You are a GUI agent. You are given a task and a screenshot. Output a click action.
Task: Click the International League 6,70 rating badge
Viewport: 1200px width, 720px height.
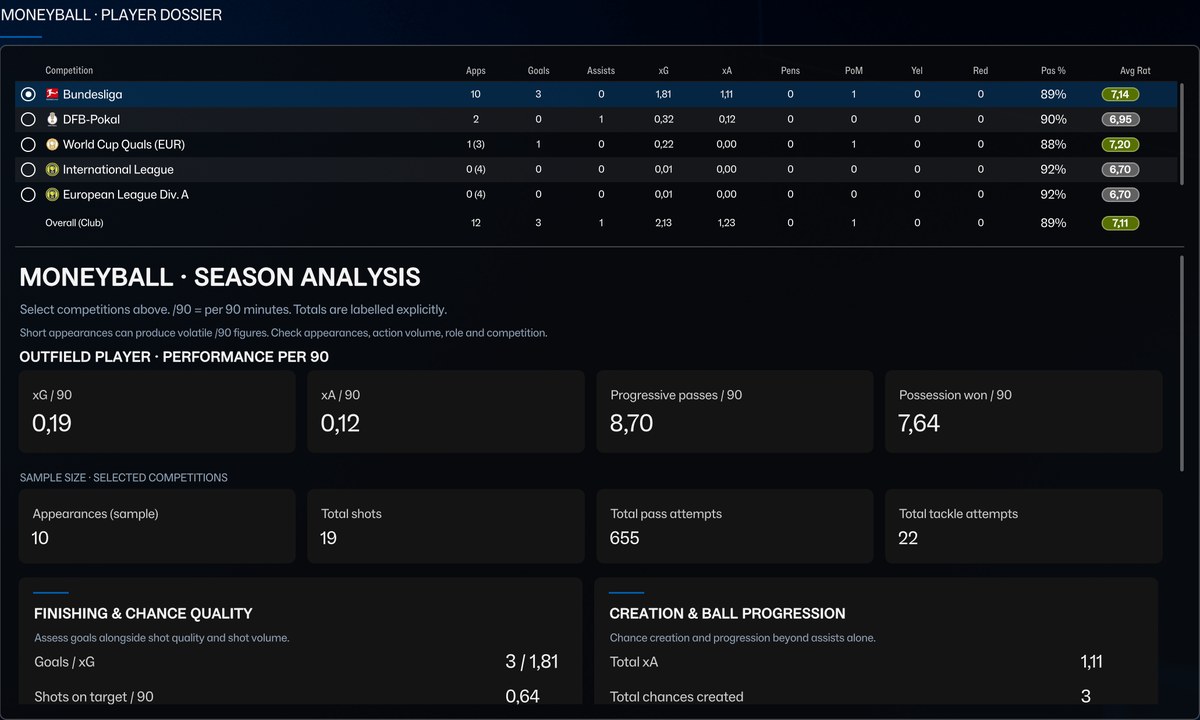coord(1120,170)
